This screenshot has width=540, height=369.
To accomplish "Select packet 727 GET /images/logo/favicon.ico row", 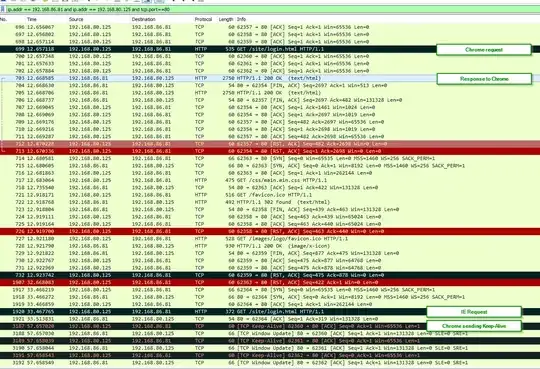I will pos(270,238).
